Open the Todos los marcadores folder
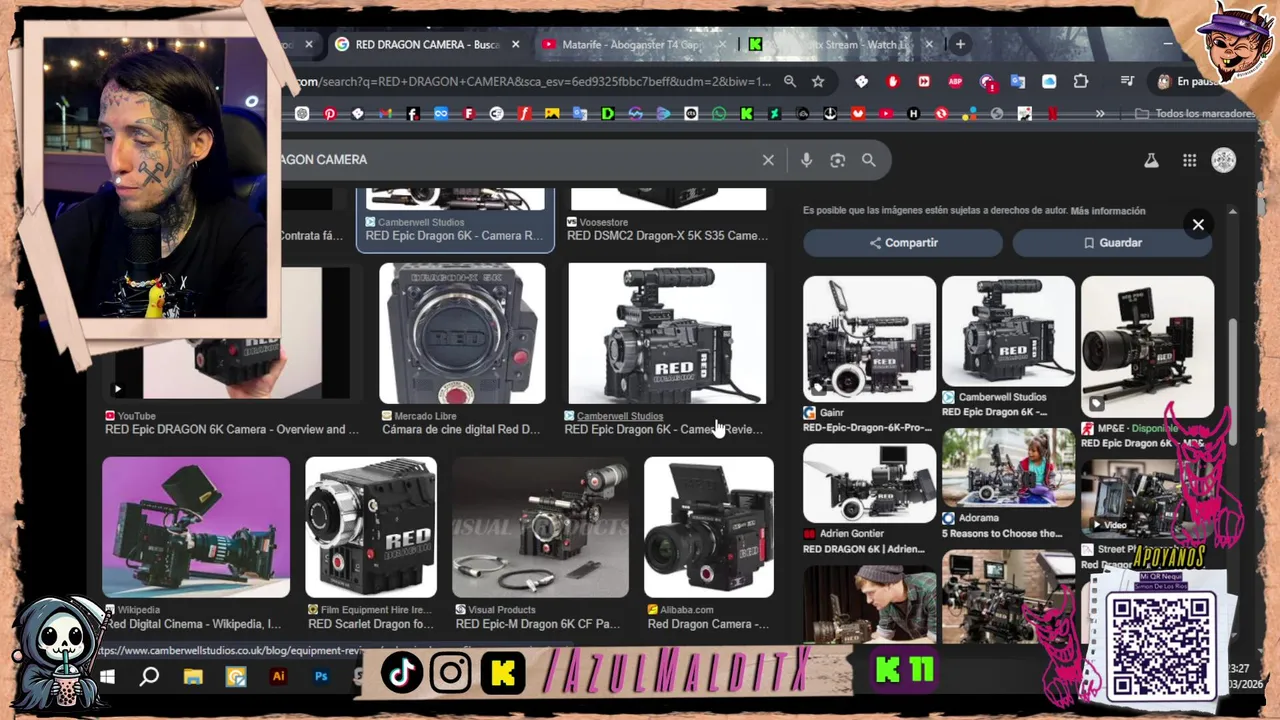The image size is (1280, 720). 1194,114
